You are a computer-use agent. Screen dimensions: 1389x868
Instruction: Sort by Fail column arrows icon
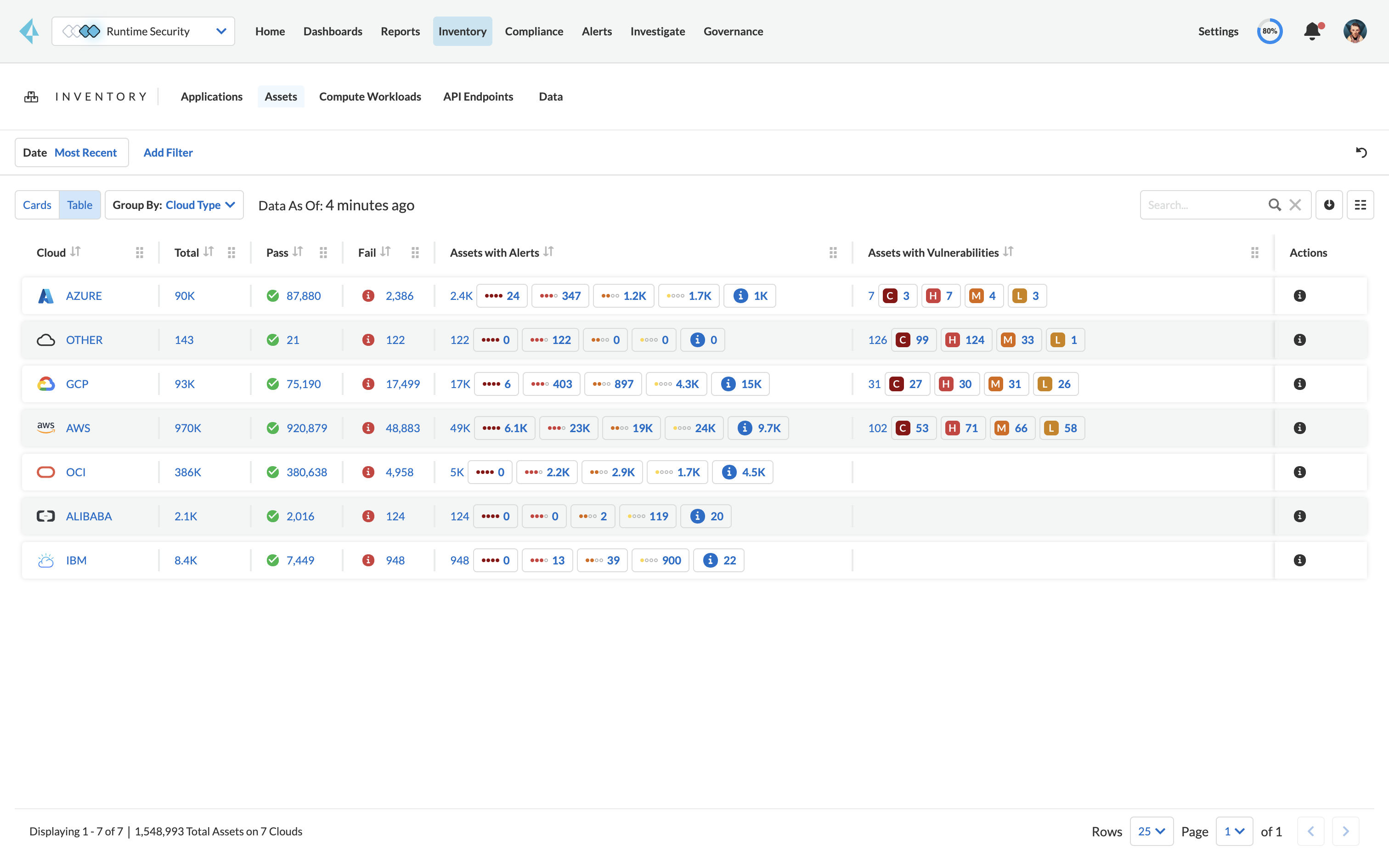tap(386, 252)
